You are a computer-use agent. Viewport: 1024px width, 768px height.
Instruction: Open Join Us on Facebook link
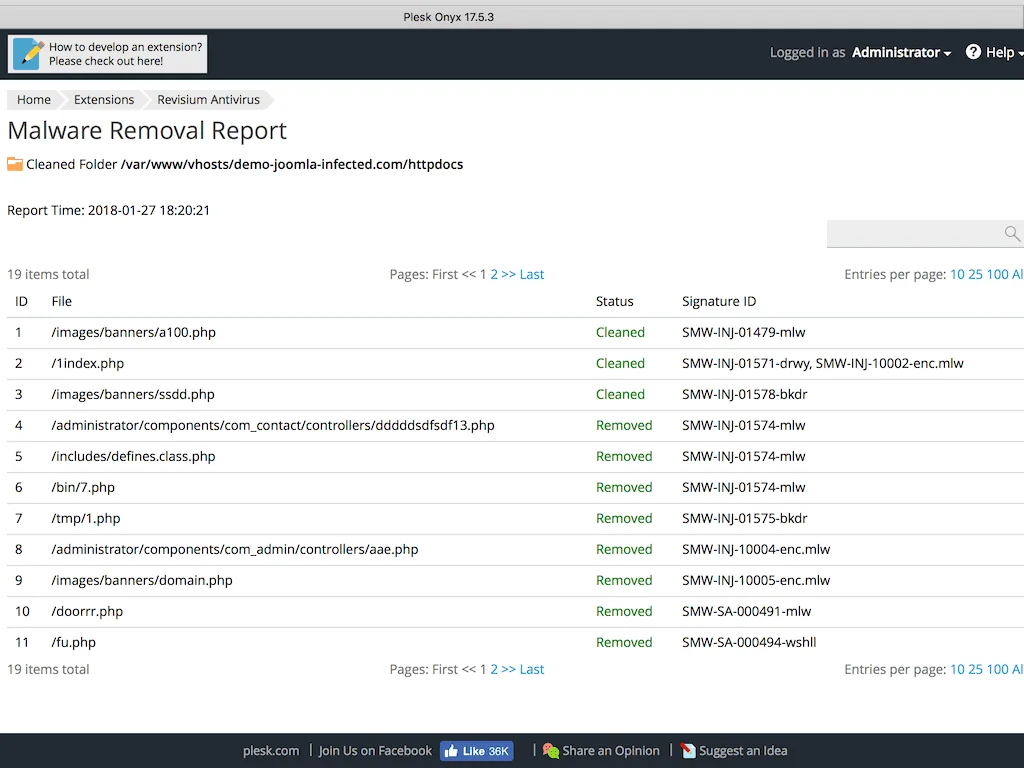[375, 751]
